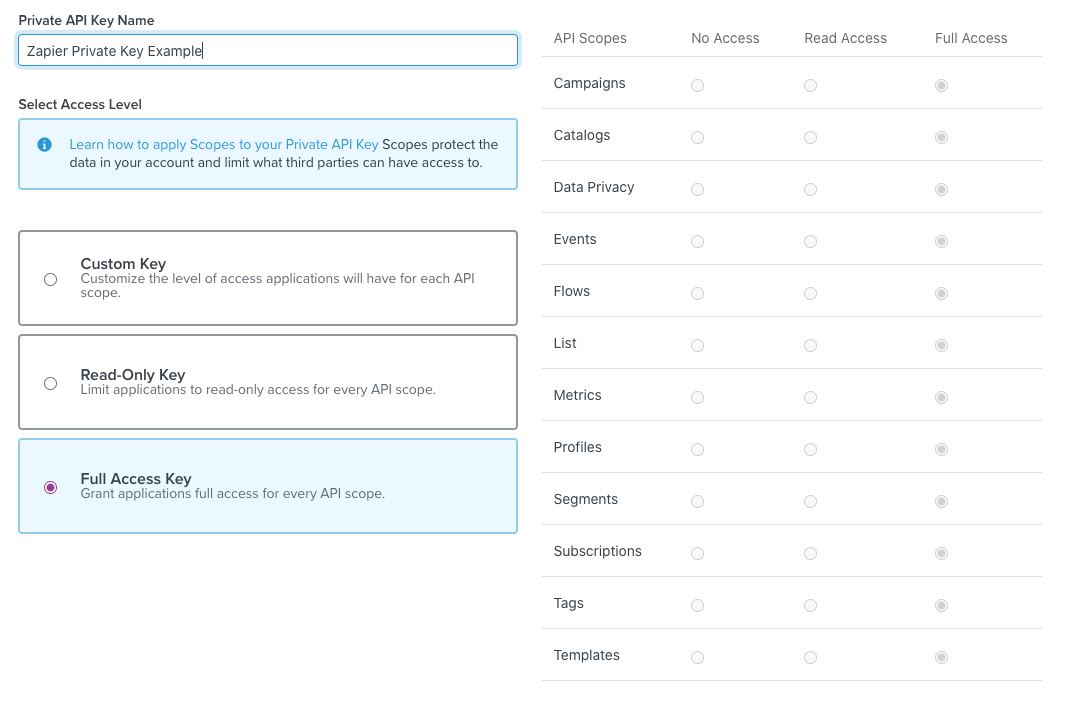Click the Custom Key option card title
1073x718 pixels.
point(123,264)
